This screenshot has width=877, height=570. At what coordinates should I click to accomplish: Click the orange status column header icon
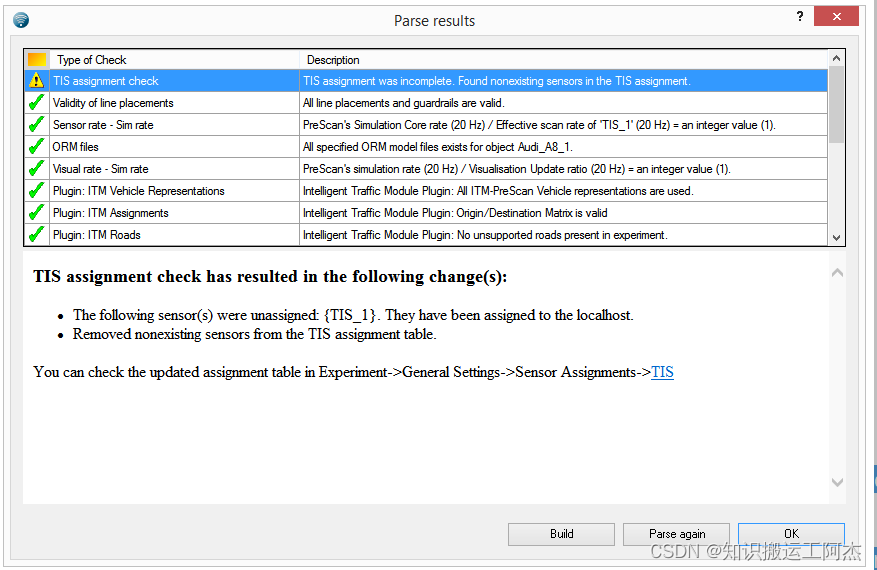(x=37, y=59)
